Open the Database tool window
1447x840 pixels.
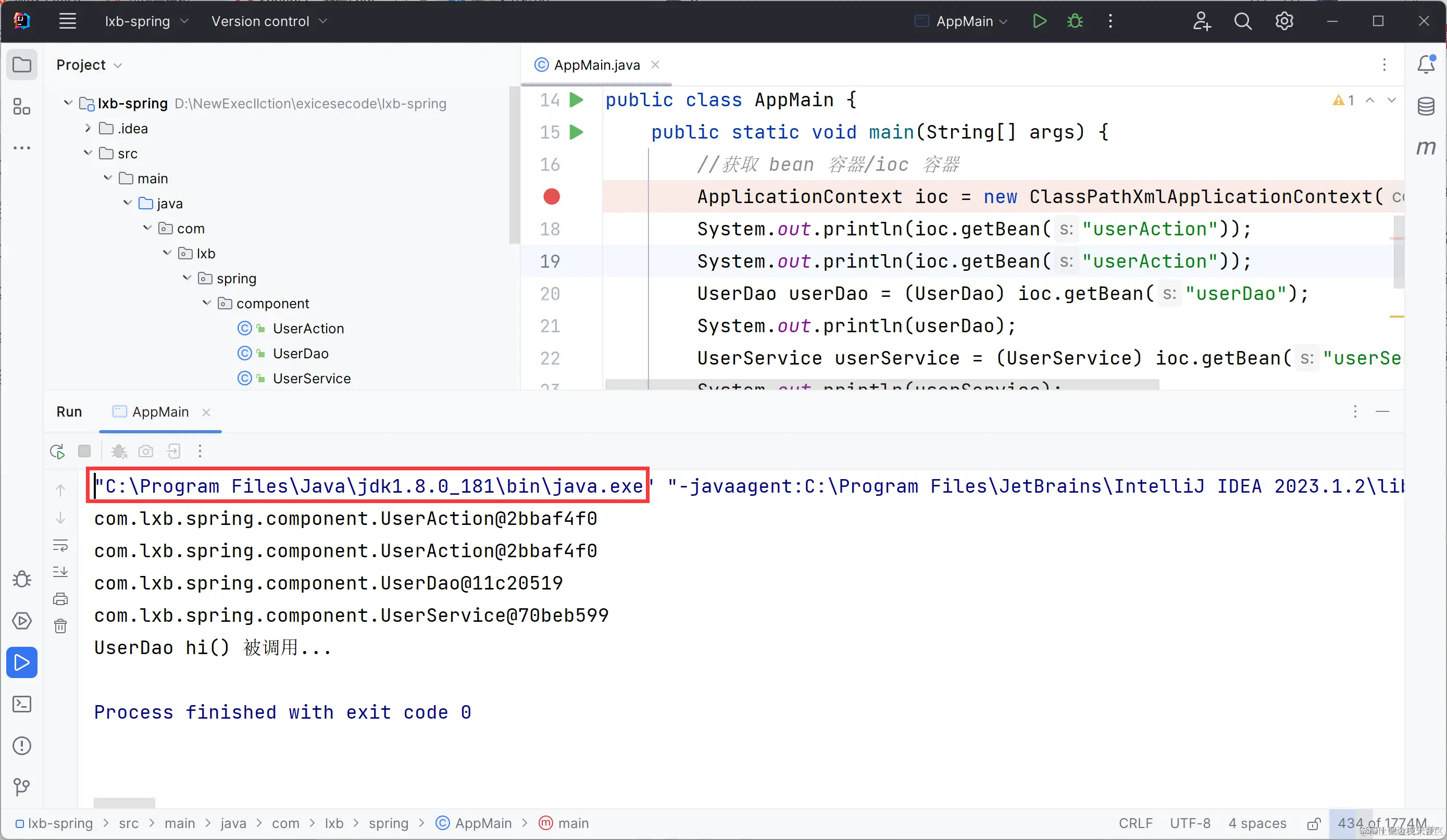click(x=1426, y=106)
